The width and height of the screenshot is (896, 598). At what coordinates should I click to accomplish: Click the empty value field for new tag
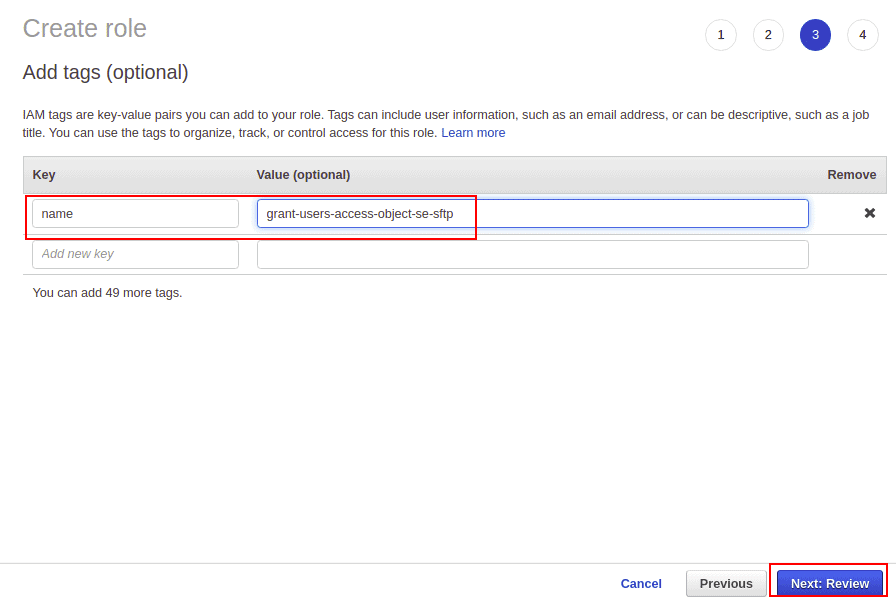click(x=533, y=254)
